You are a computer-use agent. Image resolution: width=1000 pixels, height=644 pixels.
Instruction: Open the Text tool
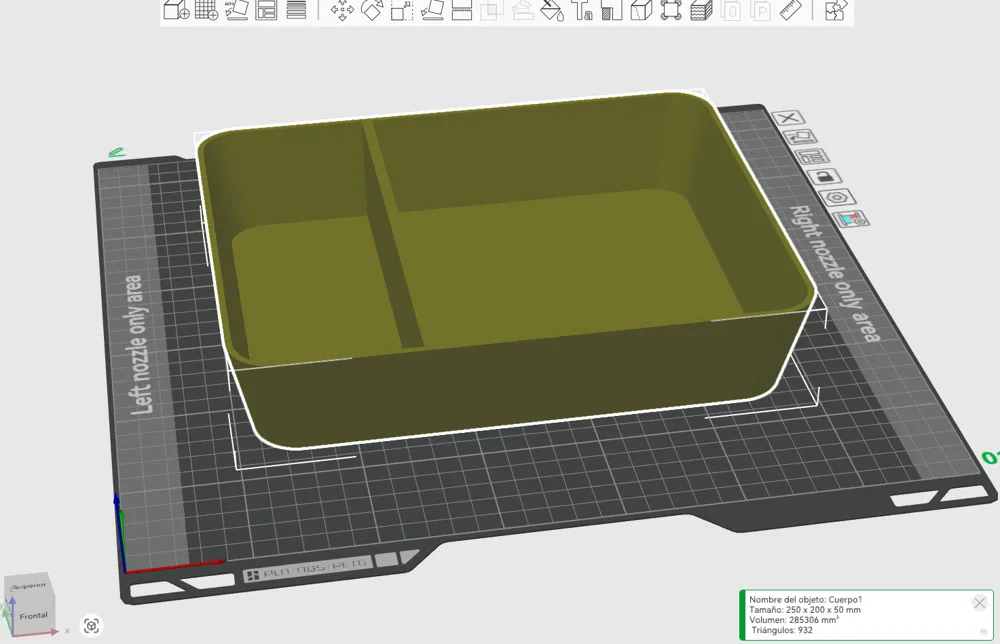point(583,13)
